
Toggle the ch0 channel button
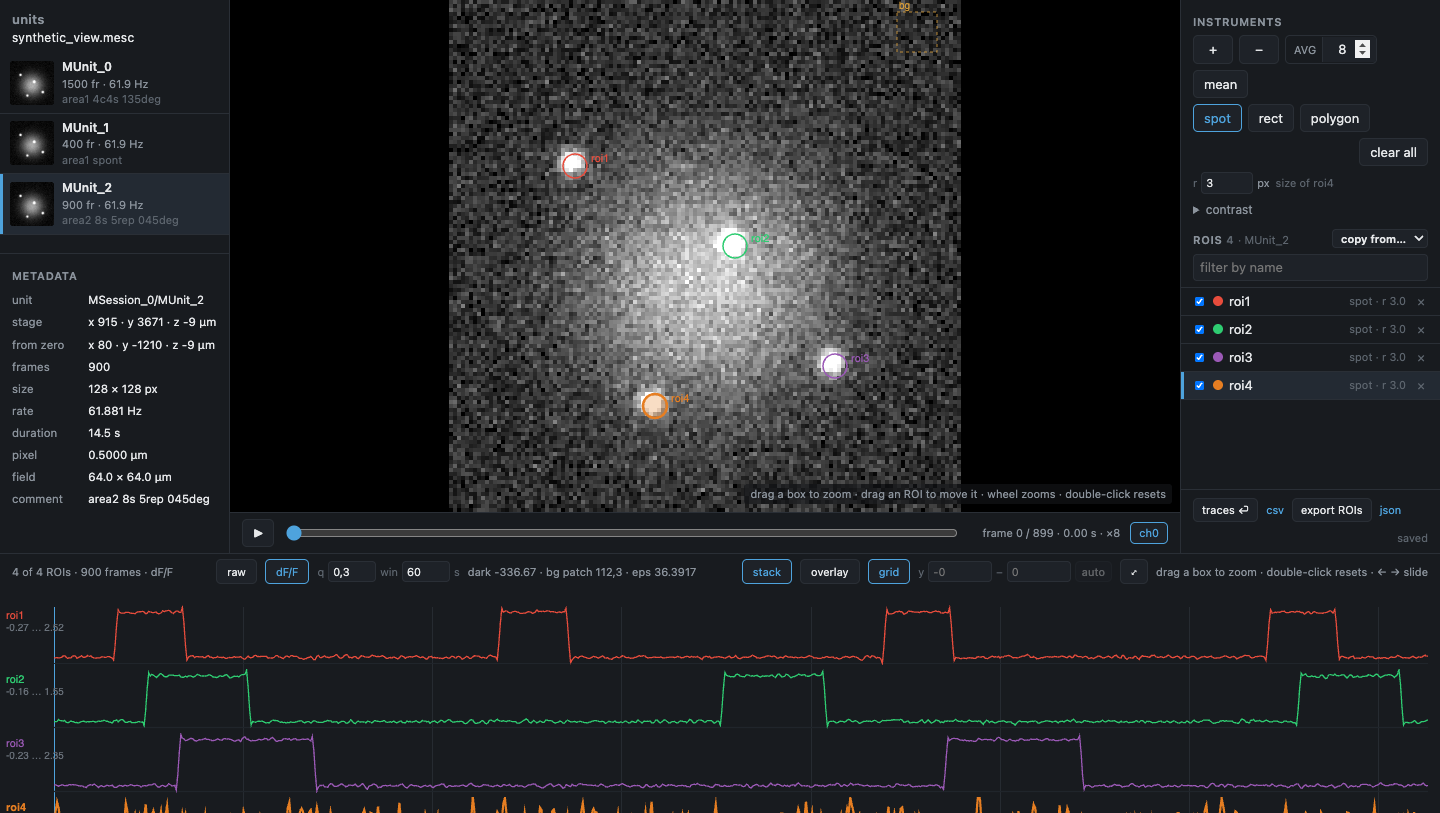1149,533
